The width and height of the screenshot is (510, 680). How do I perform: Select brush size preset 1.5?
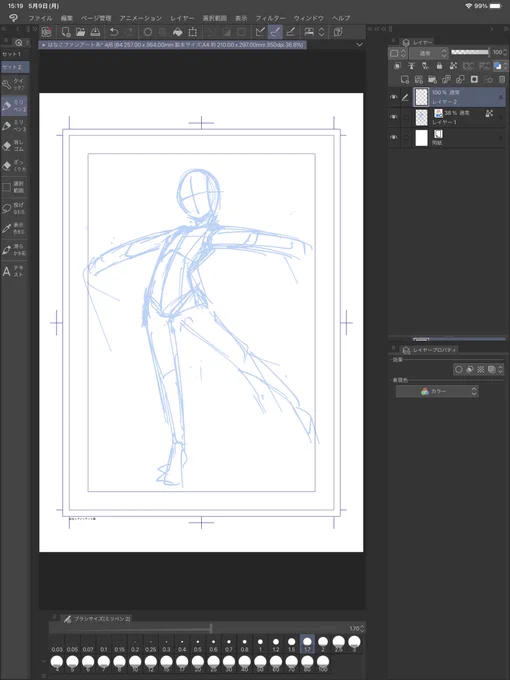(291, 644)
